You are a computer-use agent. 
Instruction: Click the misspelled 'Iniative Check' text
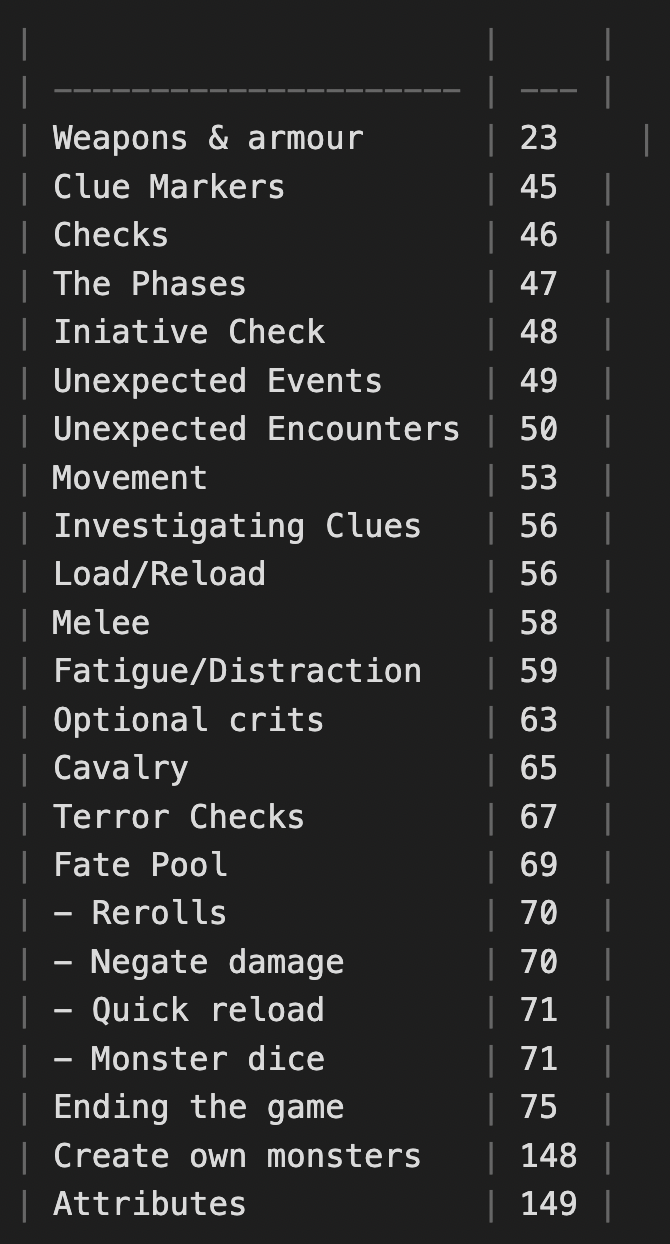(x=189, y=332)
